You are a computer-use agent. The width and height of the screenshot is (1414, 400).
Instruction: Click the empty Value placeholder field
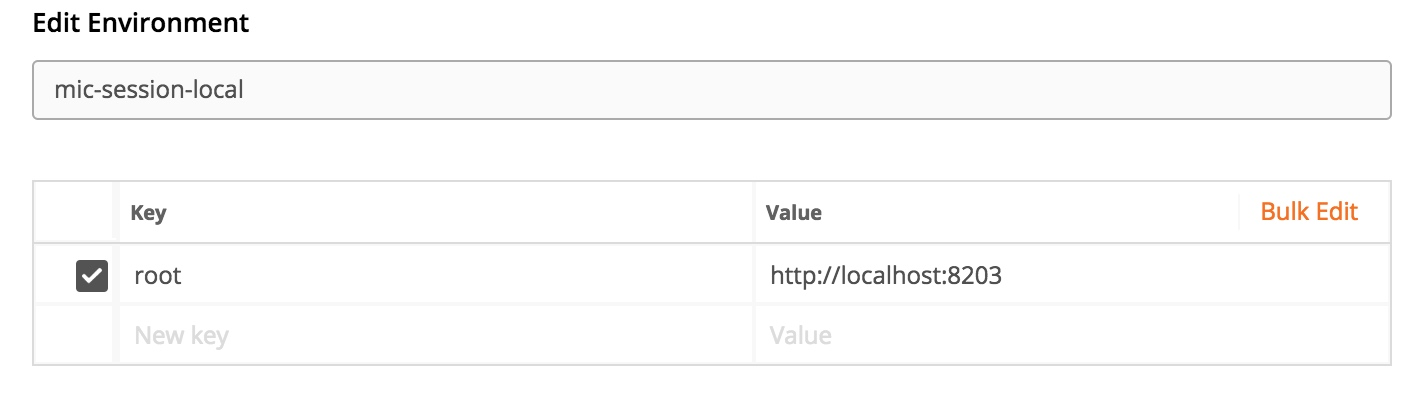[1072, 334]
